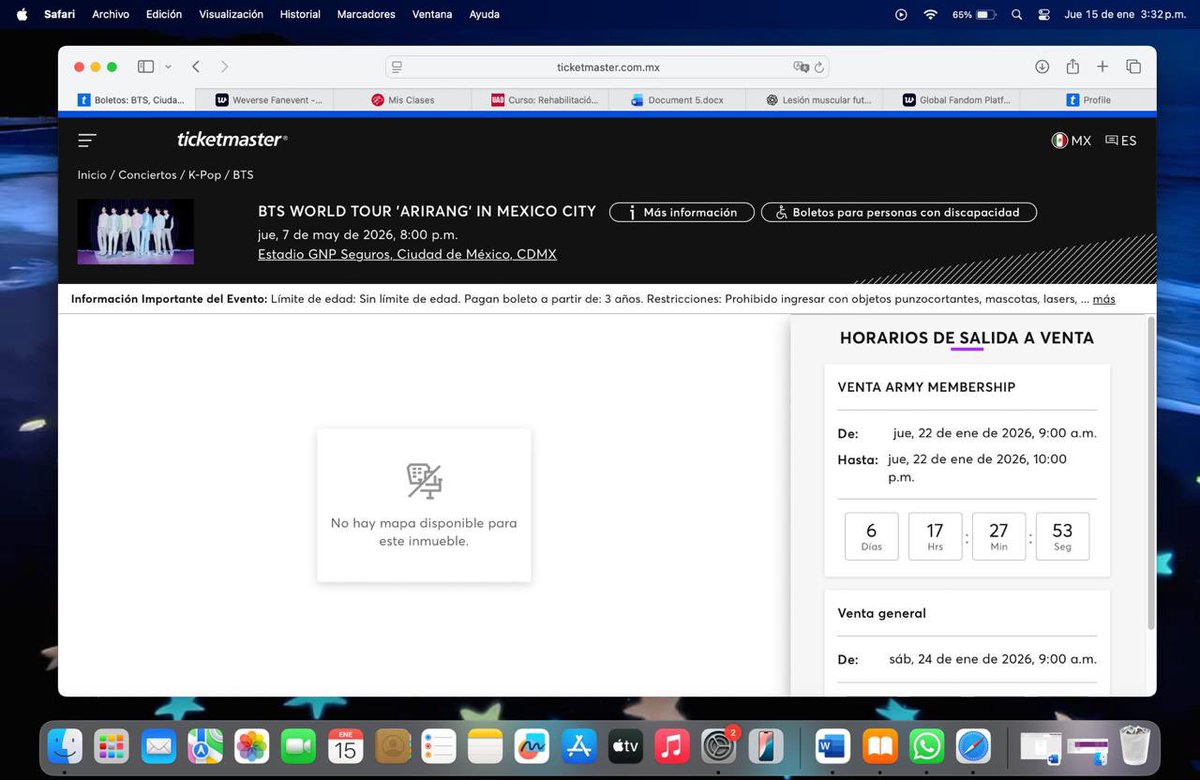Open the Downloads icon in Safari toolbar
The image size is (1200, 780).
pos(1042,66)
